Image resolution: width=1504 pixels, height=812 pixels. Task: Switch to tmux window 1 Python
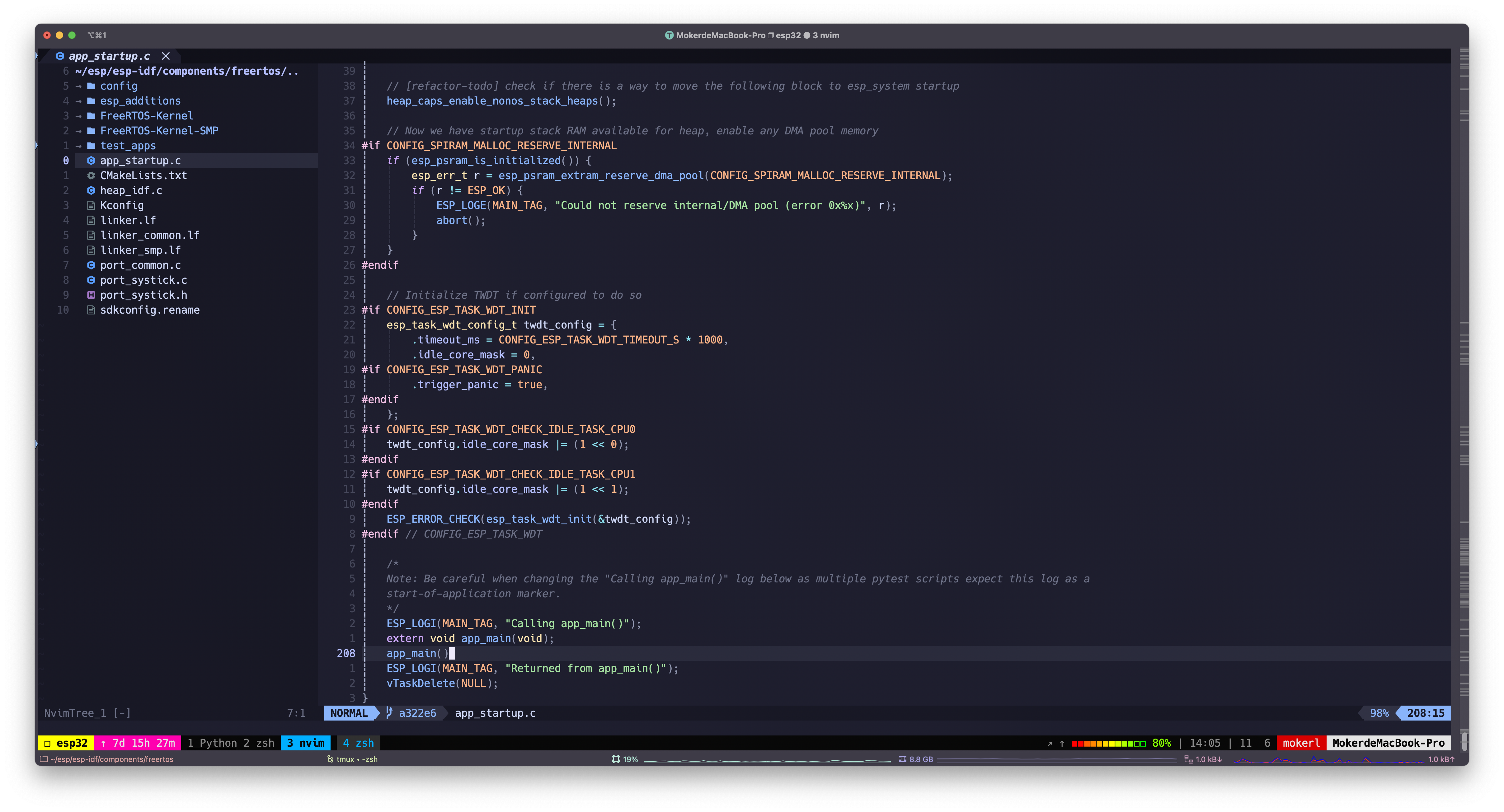[211, 743]
